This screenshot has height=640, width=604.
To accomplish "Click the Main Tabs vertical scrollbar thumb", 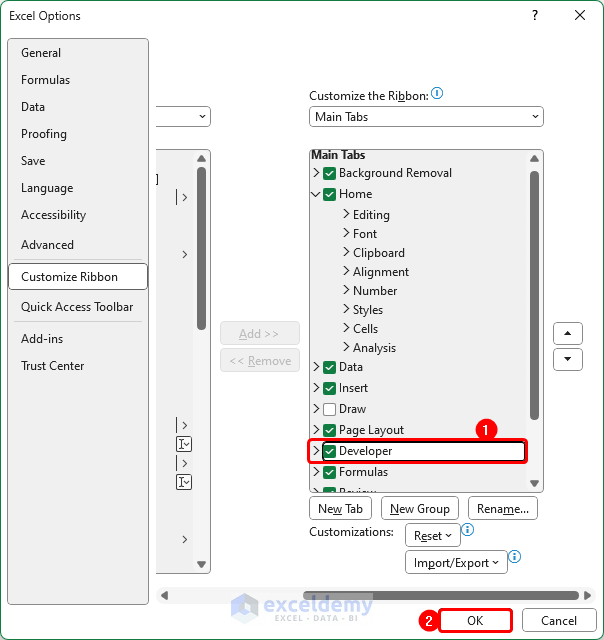I will point(534,295).
